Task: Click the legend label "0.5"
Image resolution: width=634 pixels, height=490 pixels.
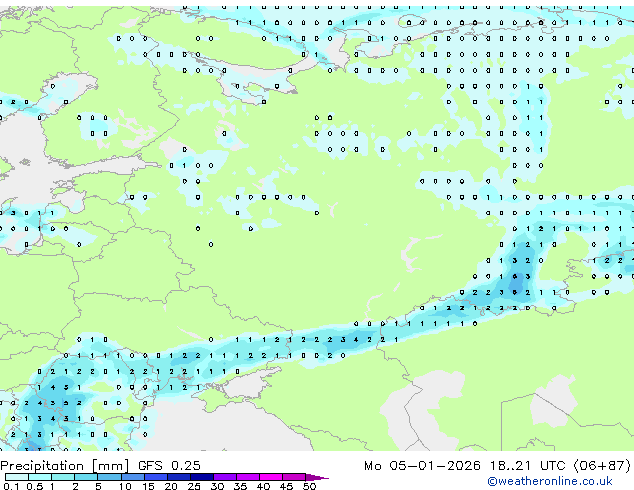Action: point(35,486)
